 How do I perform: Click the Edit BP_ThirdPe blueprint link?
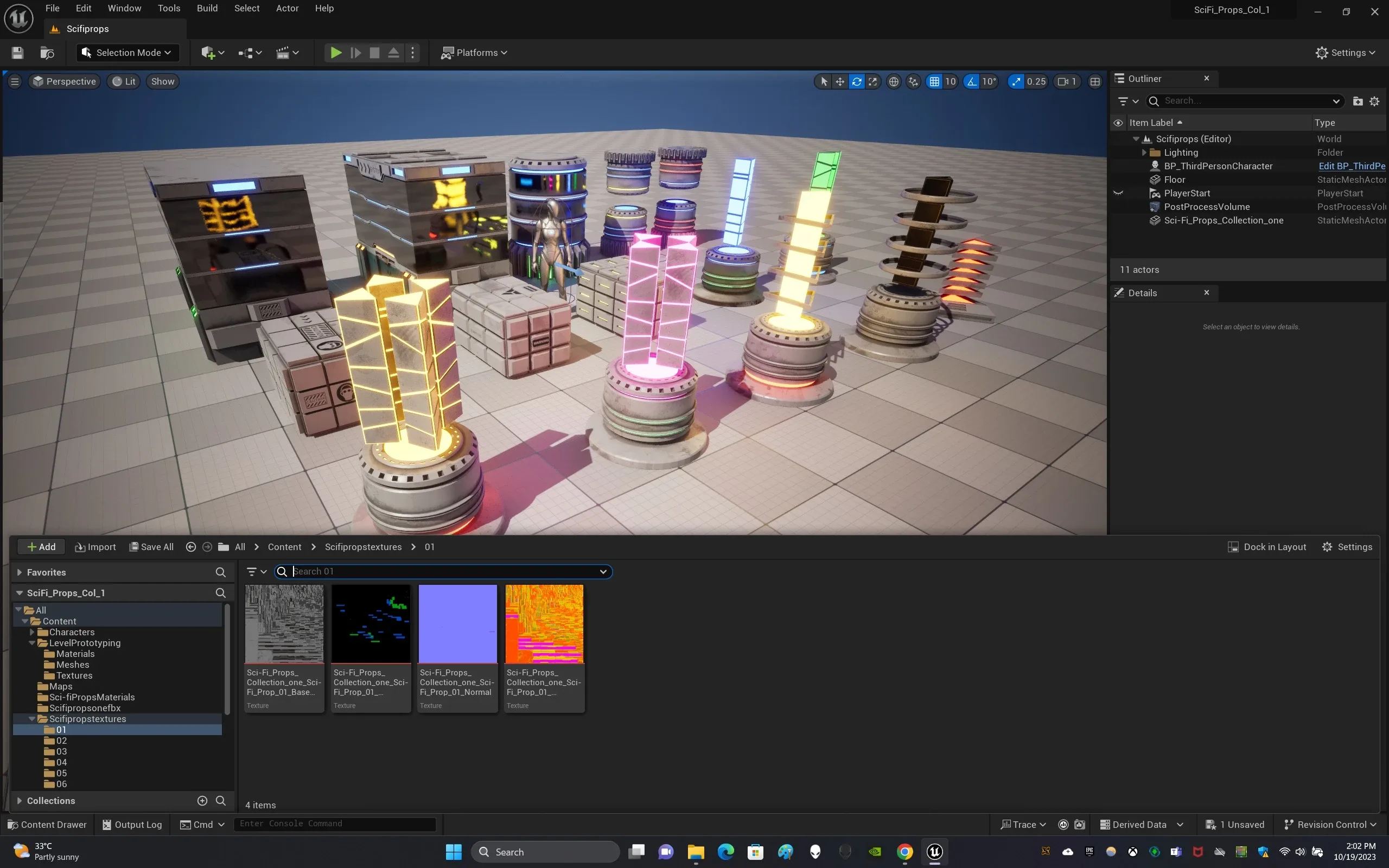(x=1351, y=166)
